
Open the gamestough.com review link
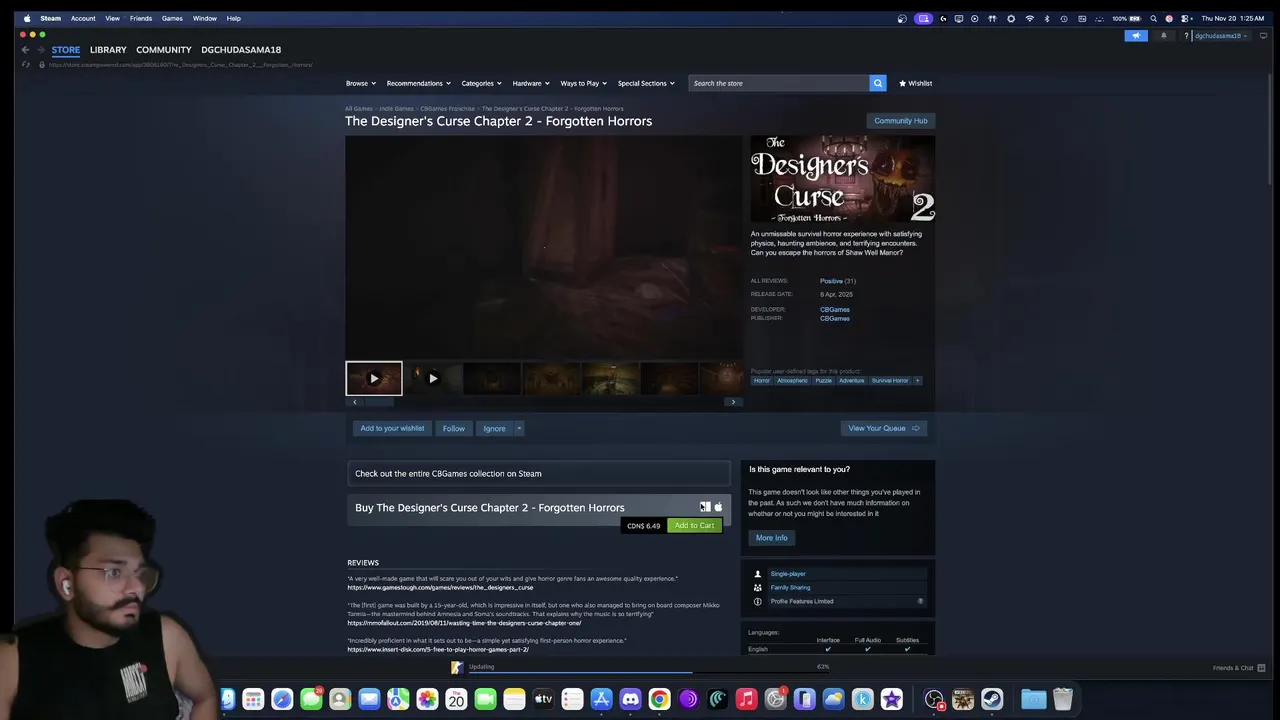440,588
